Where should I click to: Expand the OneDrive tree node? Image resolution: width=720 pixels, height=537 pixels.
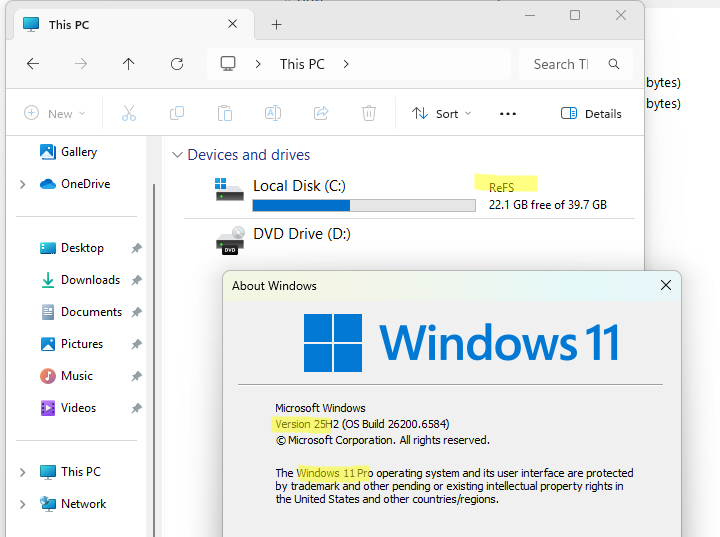click(x=22, y=184)
